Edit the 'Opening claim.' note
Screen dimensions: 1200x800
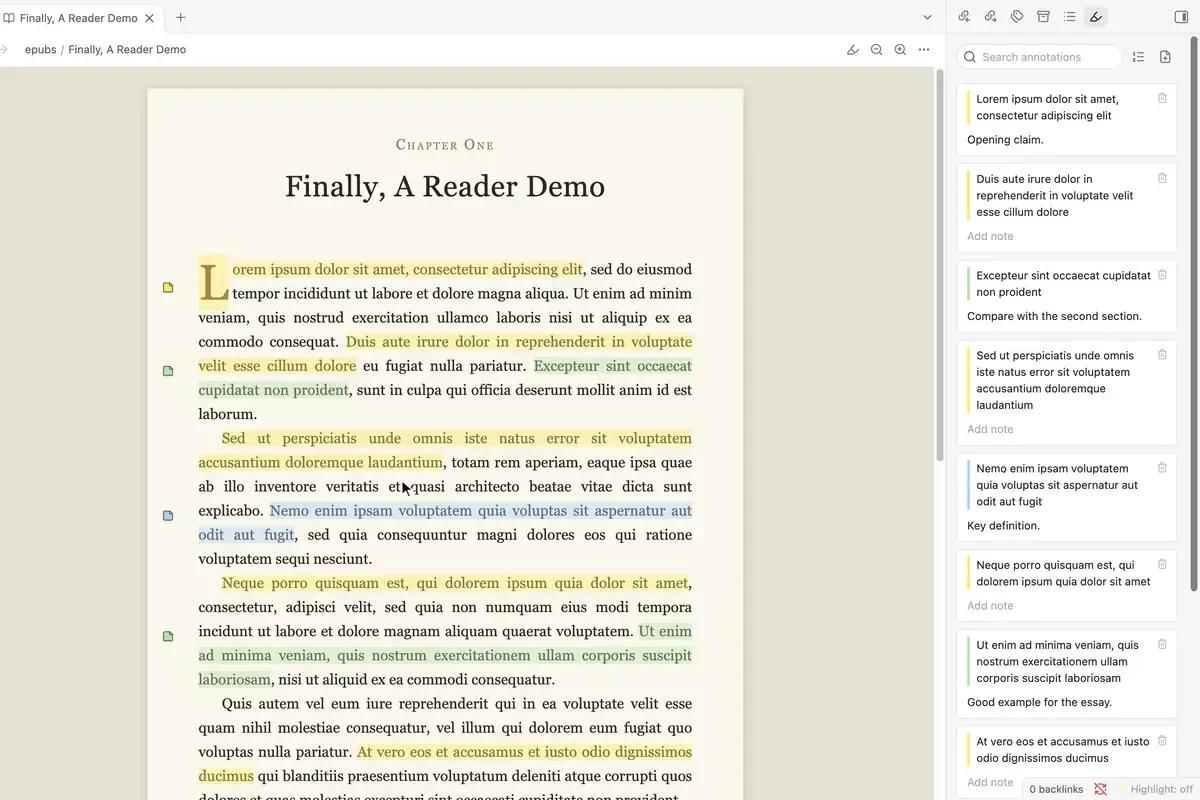coord(1005,140)
